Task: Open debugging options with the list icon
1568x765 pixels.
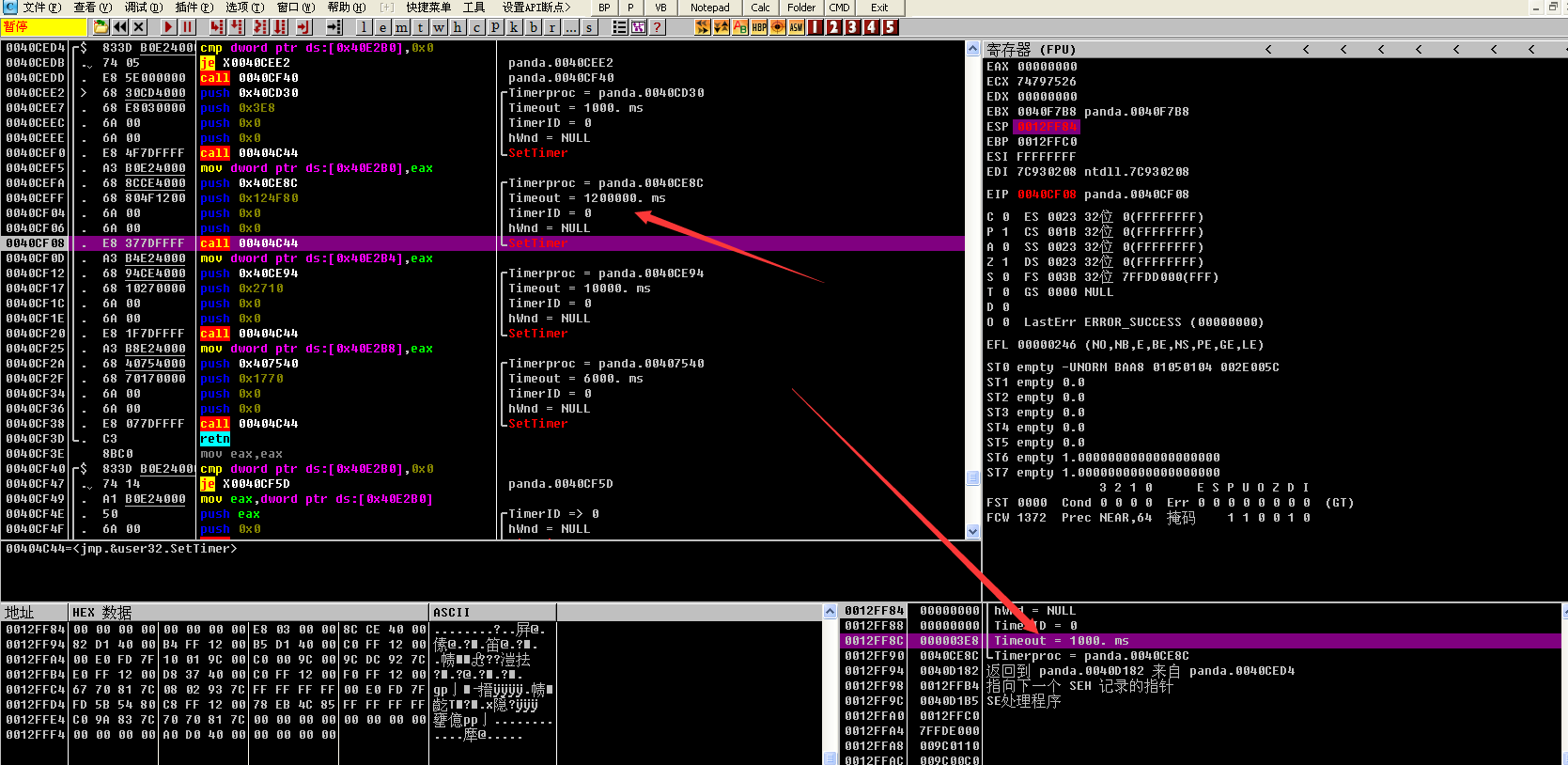Action: coord(620,26)
